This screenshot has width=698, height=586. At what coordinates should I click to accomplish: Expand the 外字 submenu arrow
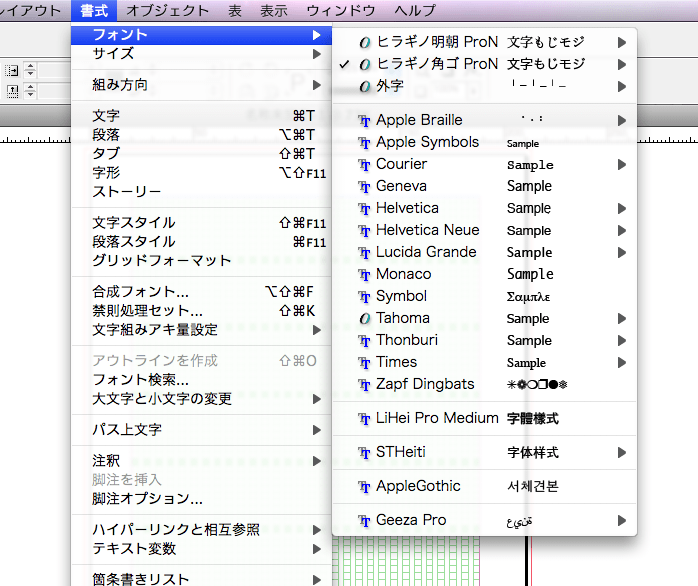[x=622, y=86]
